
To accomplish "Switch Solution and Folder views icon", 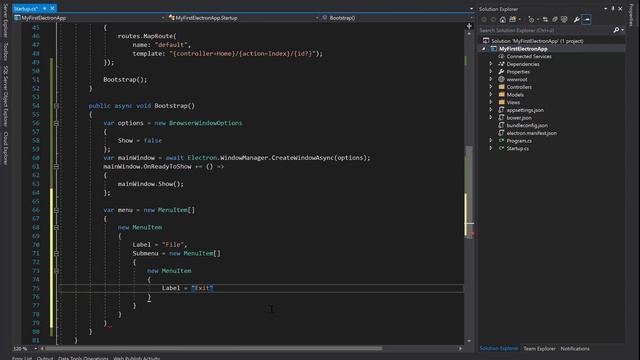I will [x=513, y=20].
